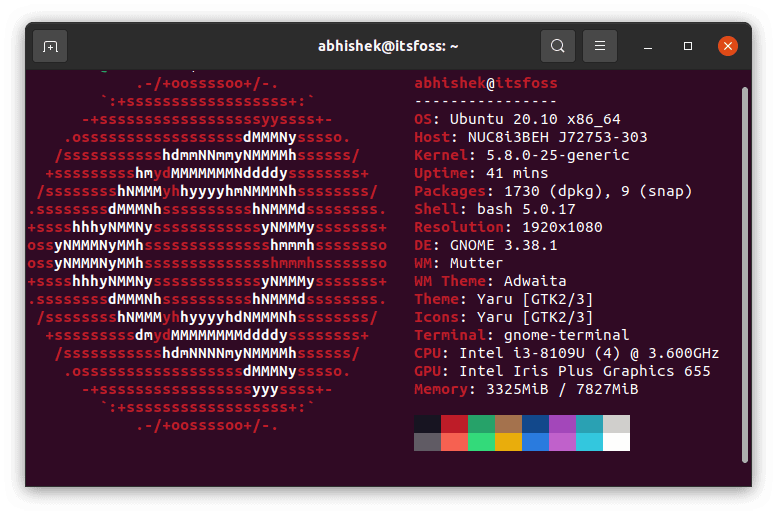This screenshot has width=777, height=515.
Task: Click the Terminal value "gnome-terminal"
Action: 566,335
